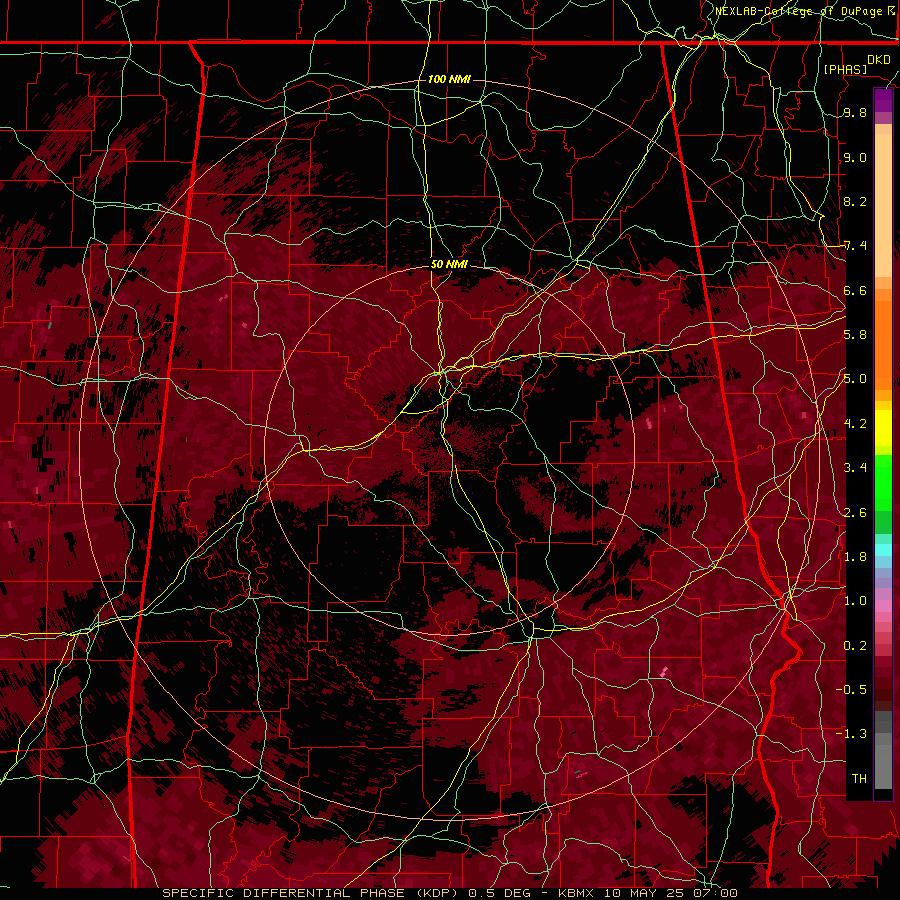The width and height of the screenshot is (900, 900).
Task: Click the [PHAS] units label
Action: (845, 69)
